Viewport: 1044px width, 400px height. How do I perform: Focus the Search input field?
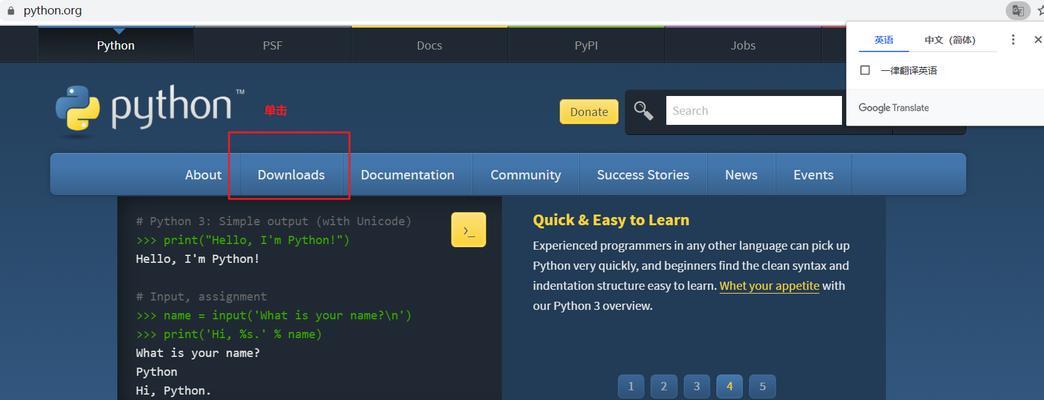click(x=754, y=110)
